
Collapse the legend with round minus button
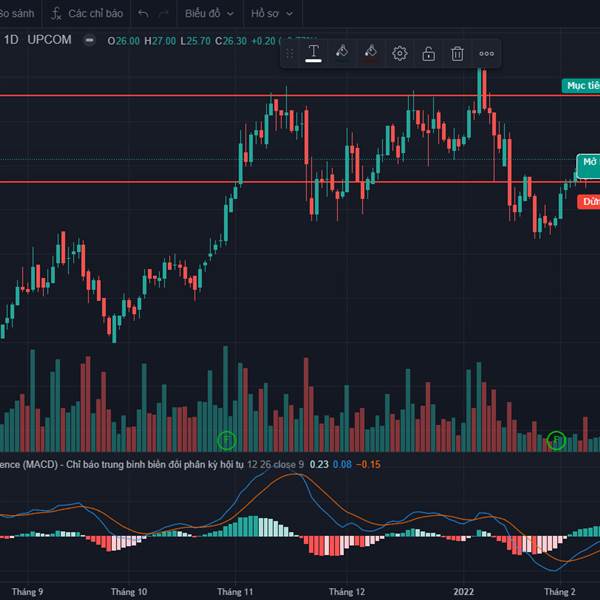[90, 40]
